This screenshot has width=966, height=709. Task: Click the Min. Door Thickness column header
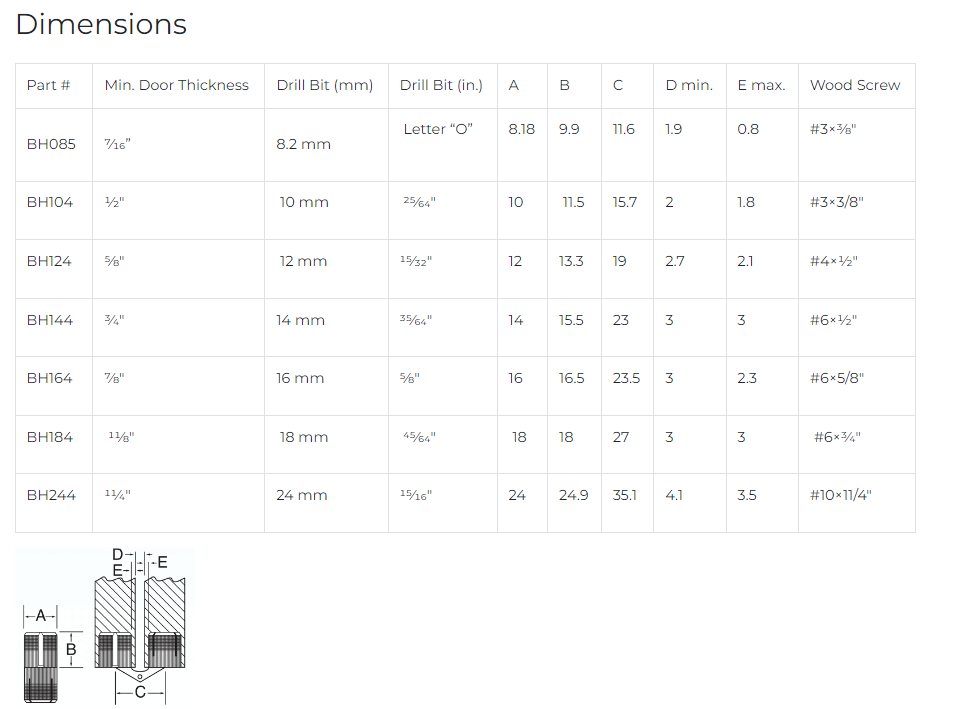pyautogui.click(x=177, y=85)
